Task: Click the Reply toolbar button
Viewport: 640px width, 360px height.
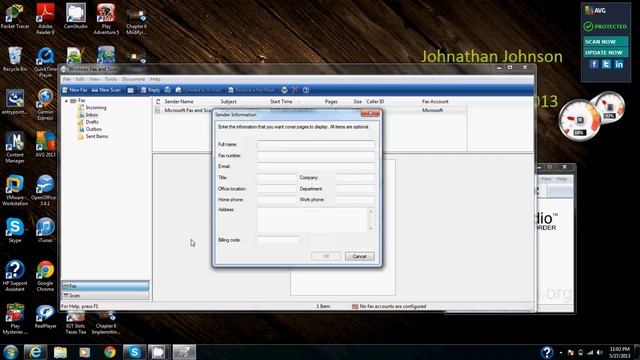Action: (150, 90)
